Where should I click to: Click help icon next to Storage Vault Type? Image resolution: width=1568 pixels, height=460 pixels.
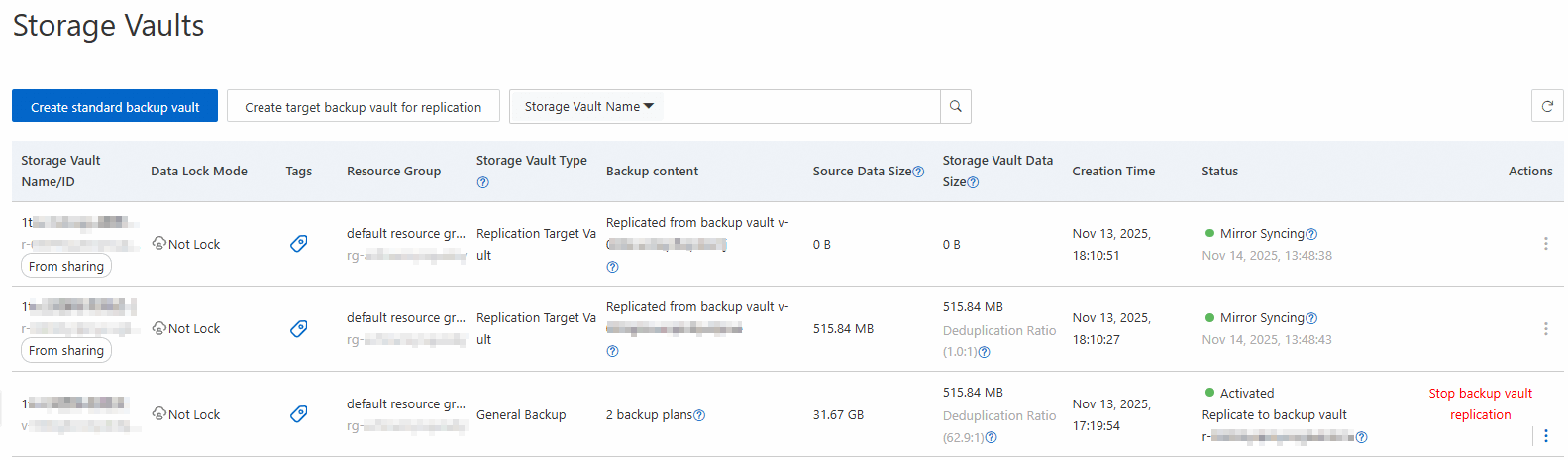(x=482, y=182)
